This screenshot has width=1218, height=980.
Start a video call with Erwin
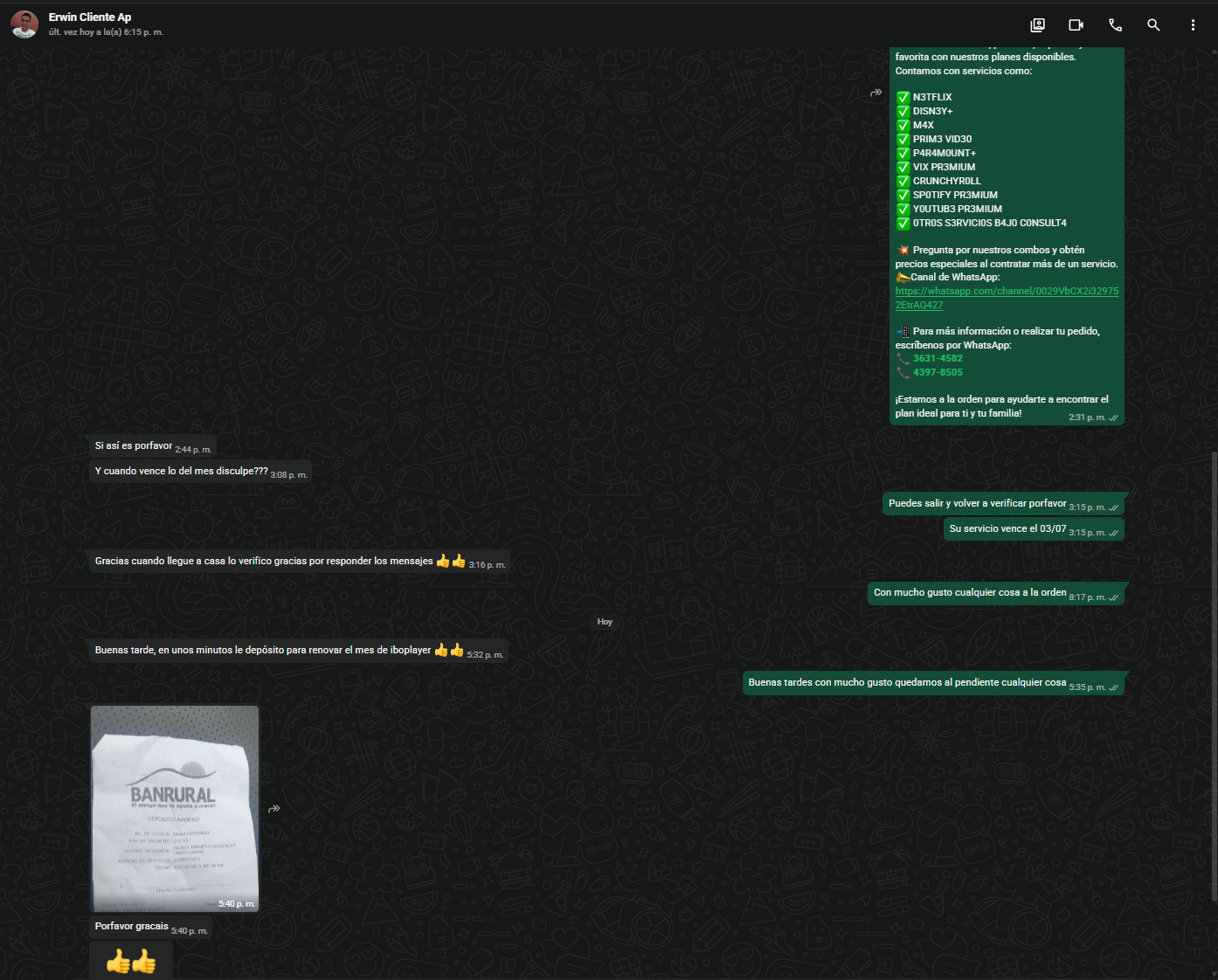click(x=1076, y=25)
